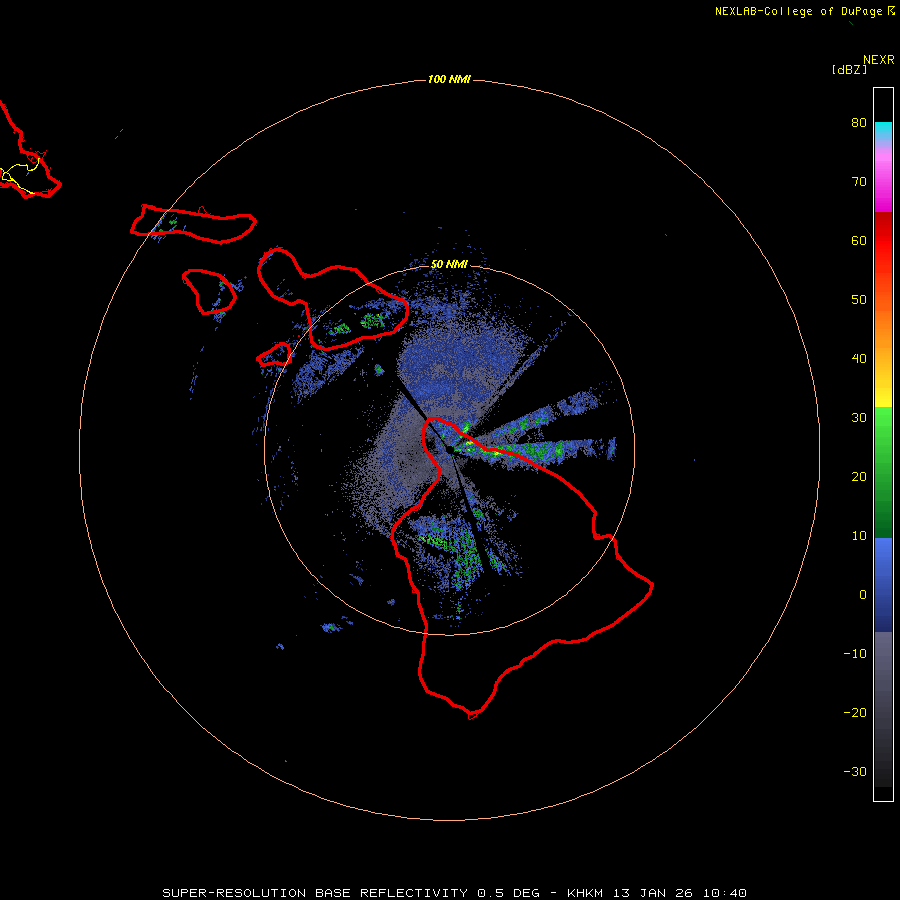The width and height of the screenshot is (900, 900).
Task: Click the 0 value on the dBZ scale
Action: coord(863,595)
